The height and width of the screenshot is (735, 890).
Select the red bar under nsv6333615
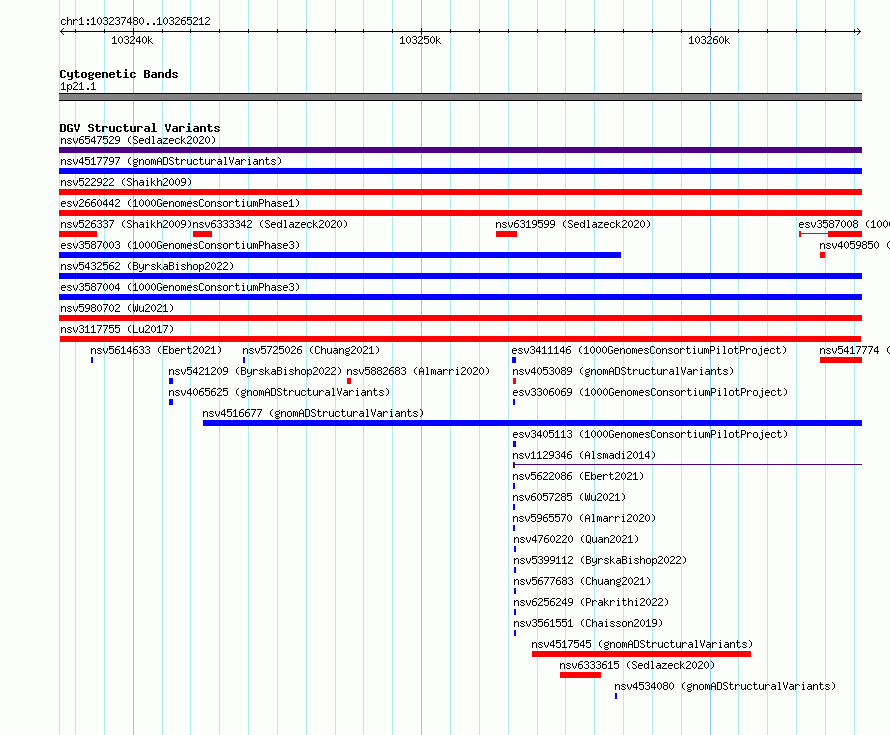pos(580,675)
